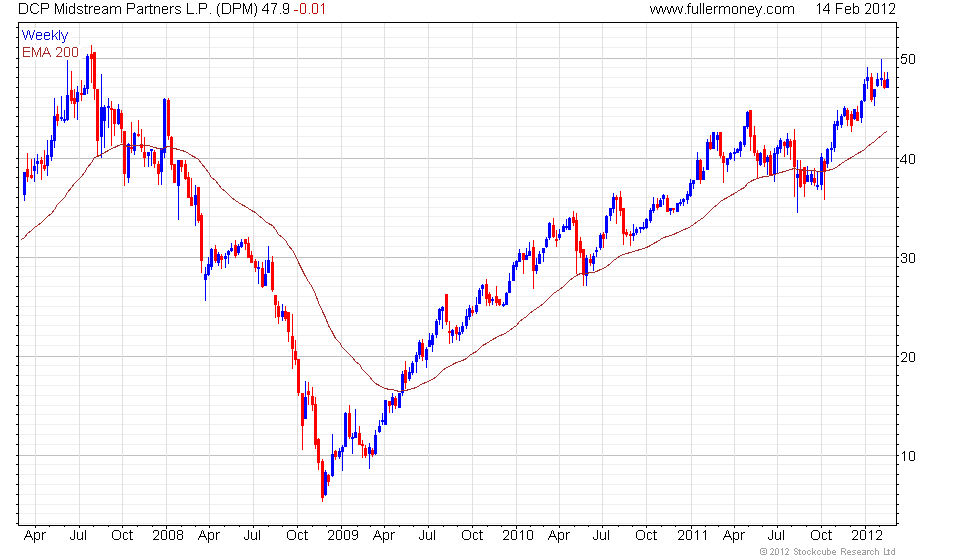Click the 30 price axis label
The width and height of the screenshot is (980, 560).
click(908, 258)
